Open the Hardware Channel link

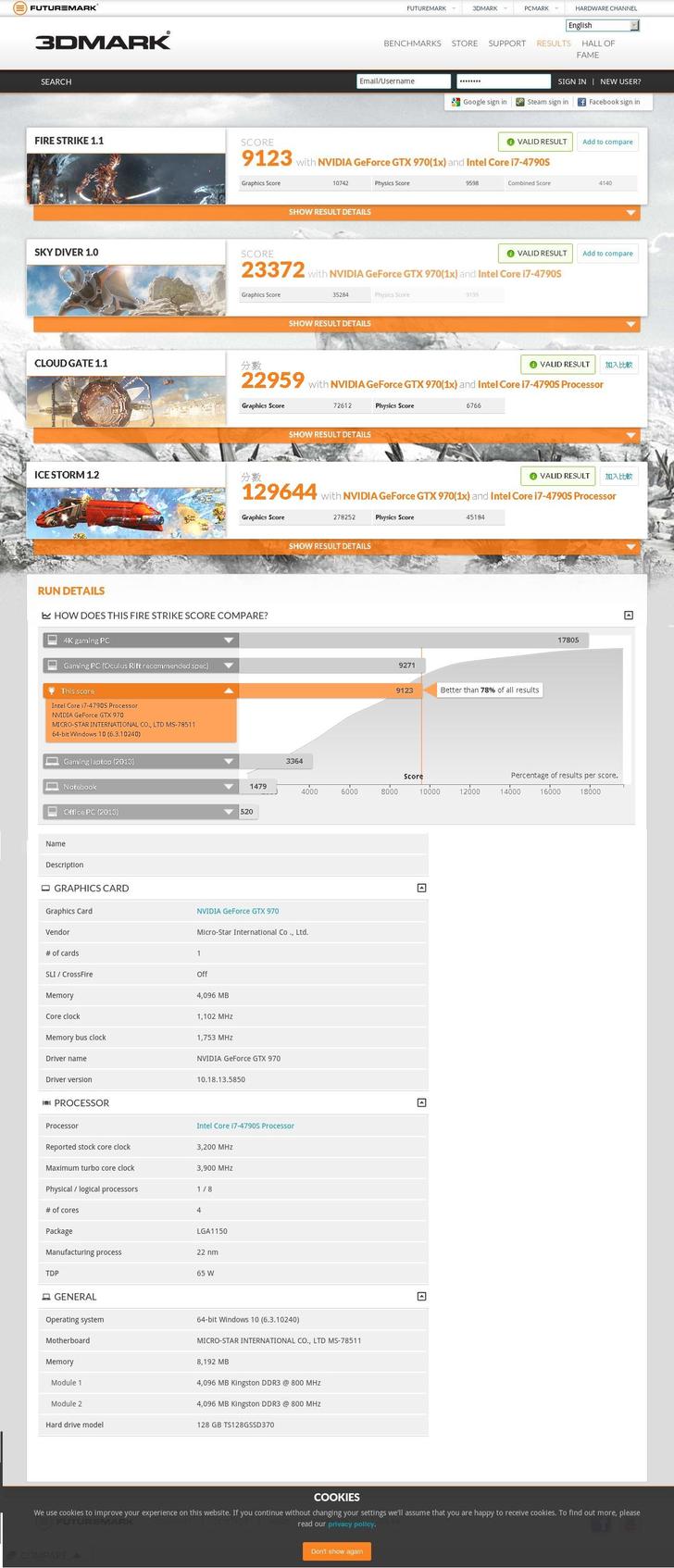click(606, 8)
